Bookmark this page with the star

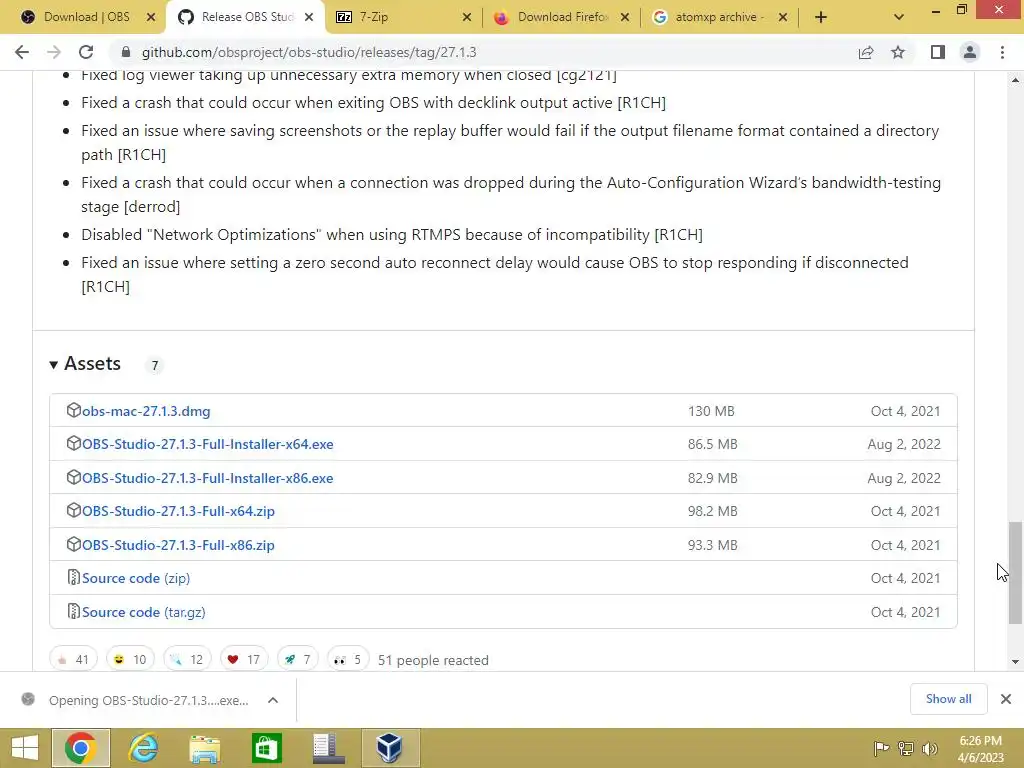click(898, 52)
